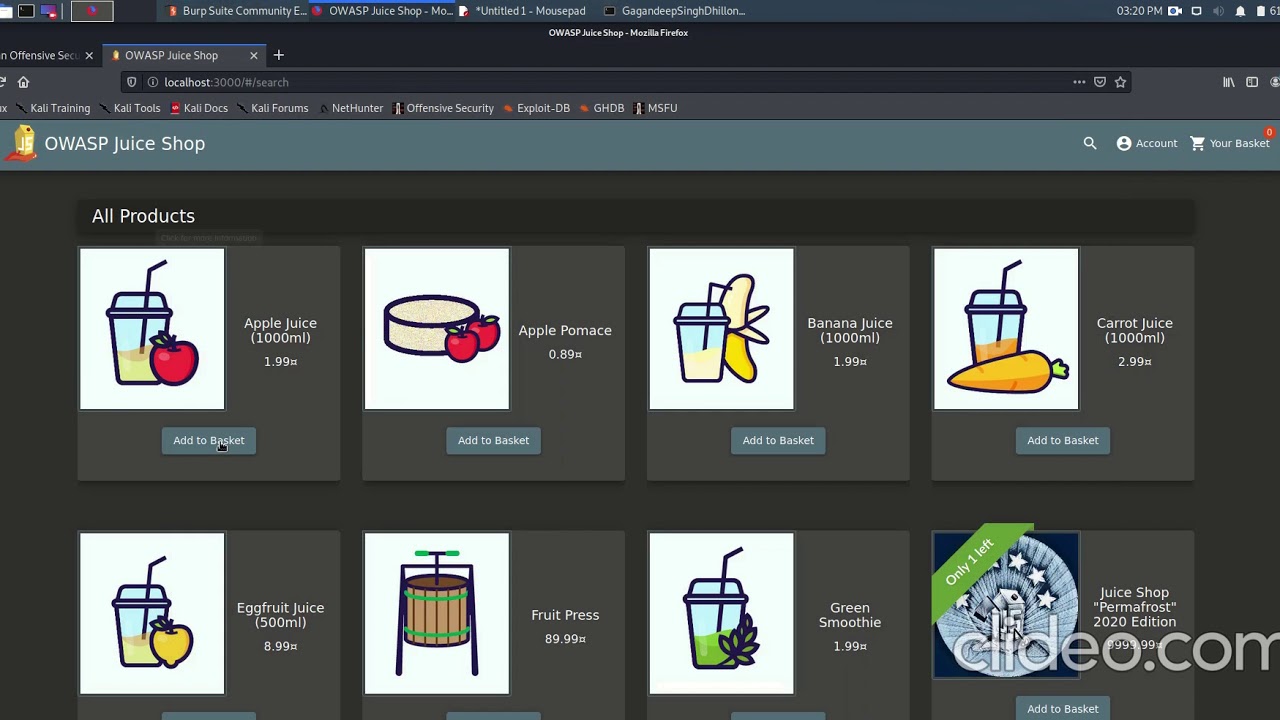
Task: Open a new Firefox tab
Action: (x=279, y=55)
